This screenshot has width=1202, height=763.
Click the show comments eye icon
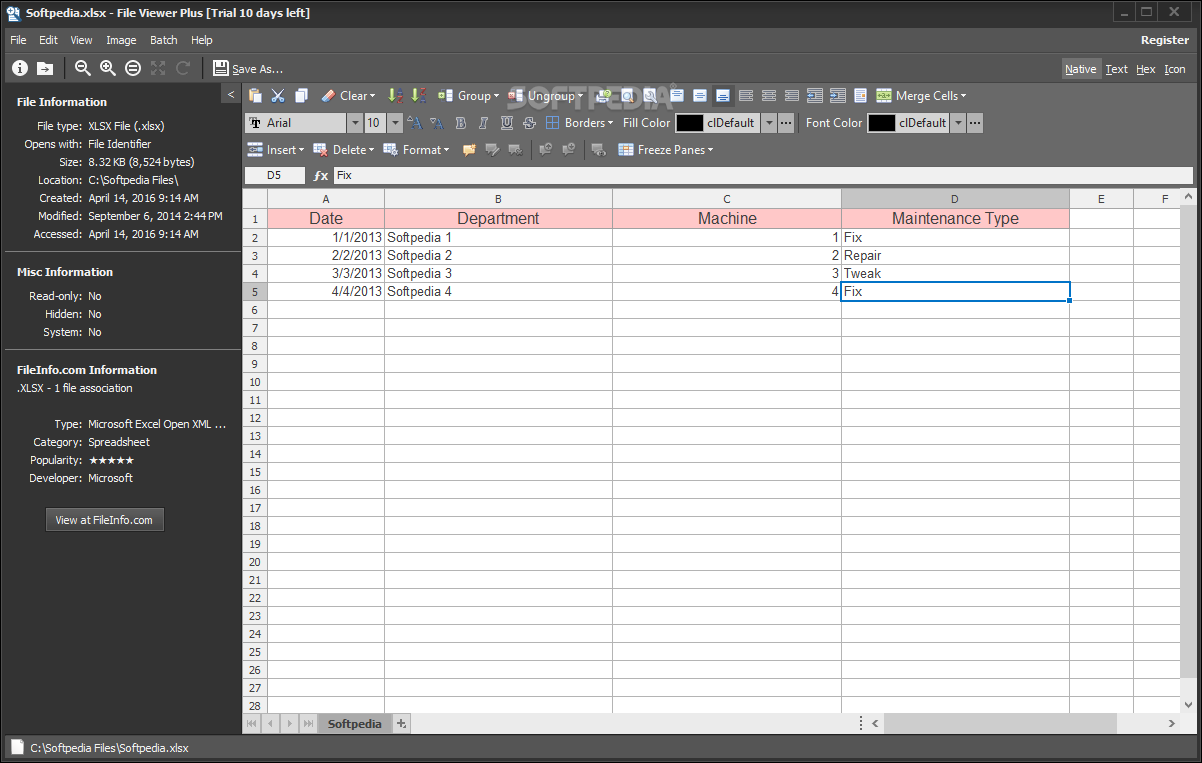pos(599,150)
